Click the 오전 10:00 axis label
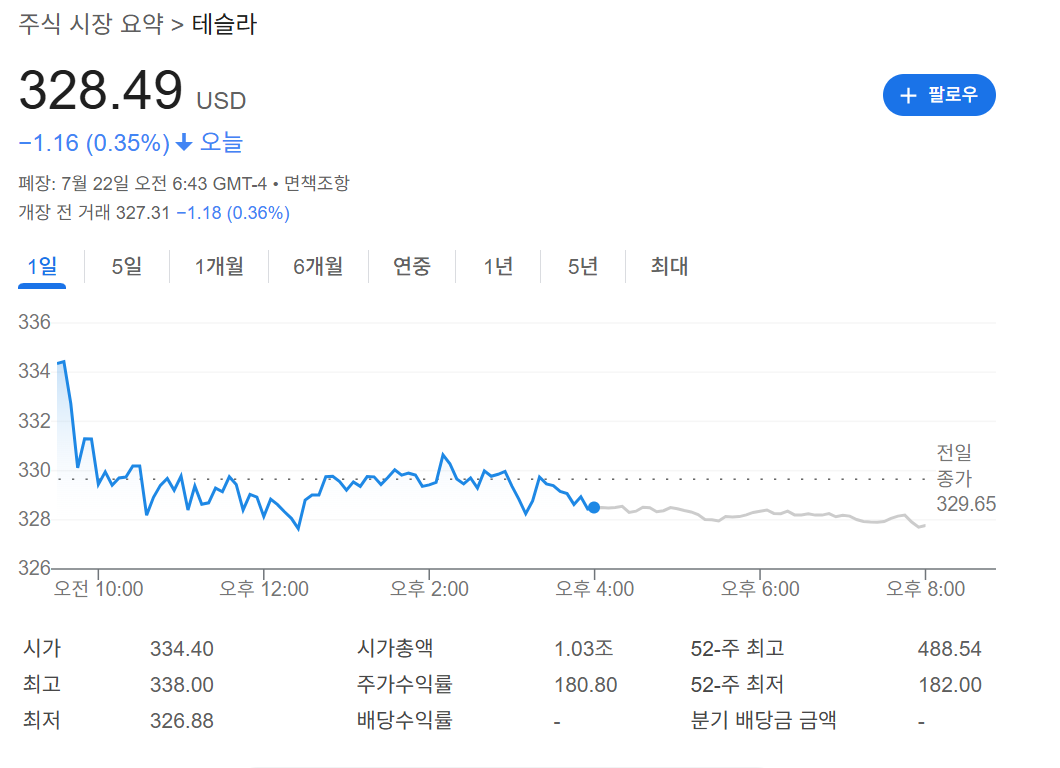The width and height of the screenshot is (1060, 768). (98, 589)
